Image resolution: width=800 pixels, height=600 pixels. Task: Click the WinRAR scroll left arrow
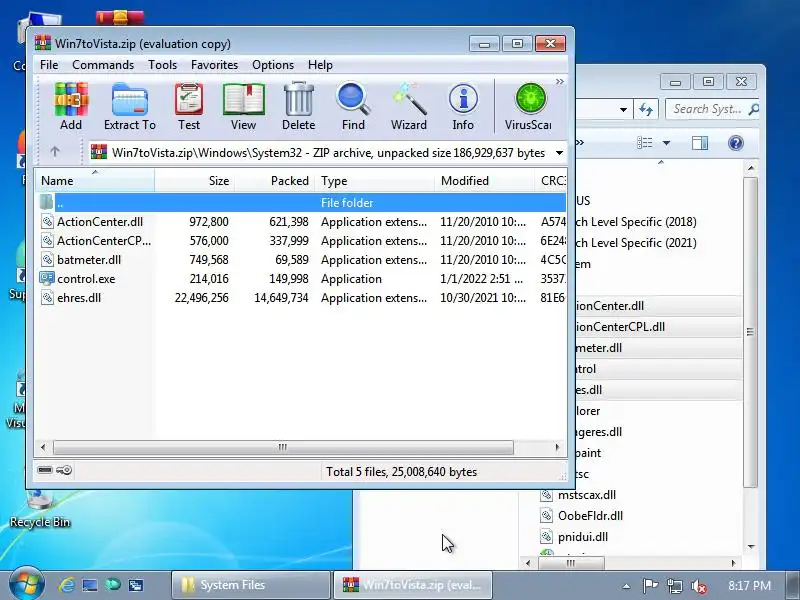43,447
